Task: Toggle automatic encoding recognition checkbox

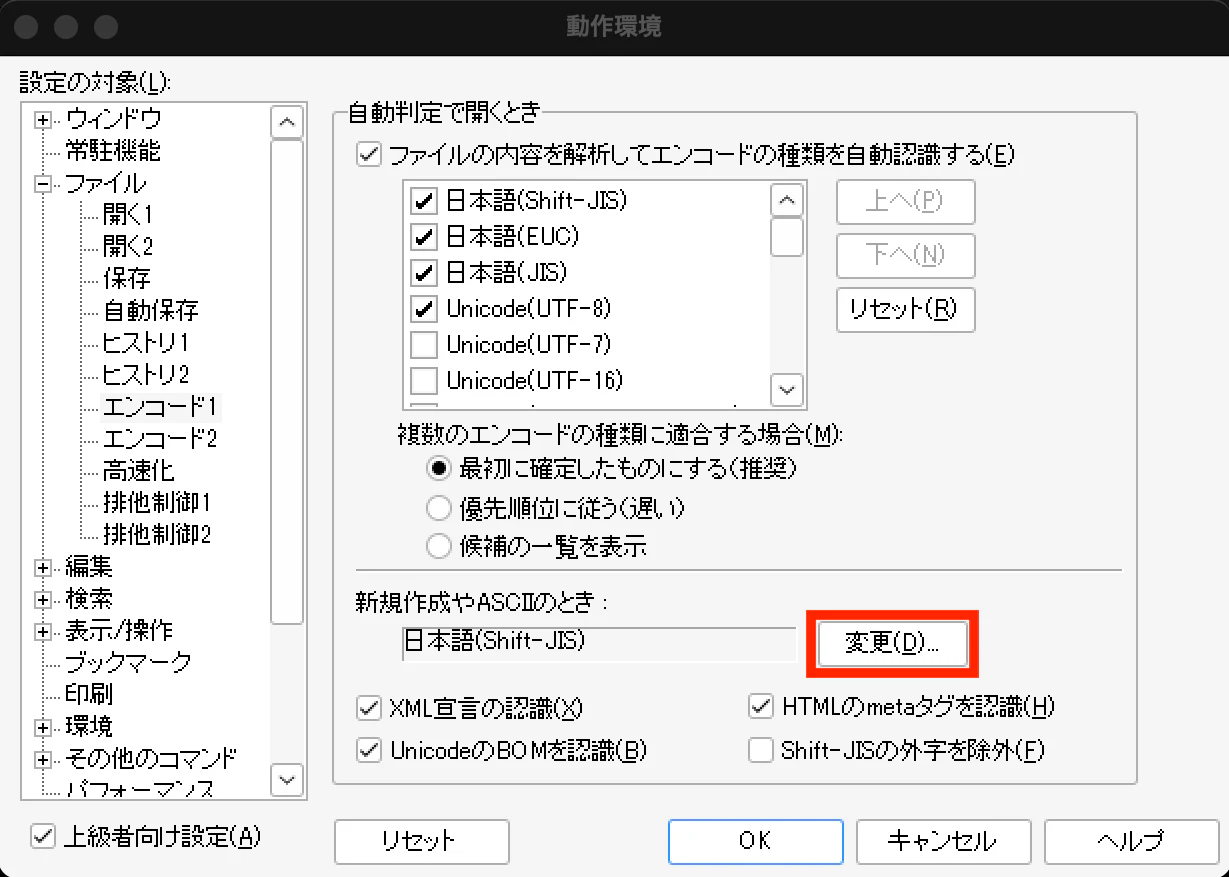Action: click(369, 155)
